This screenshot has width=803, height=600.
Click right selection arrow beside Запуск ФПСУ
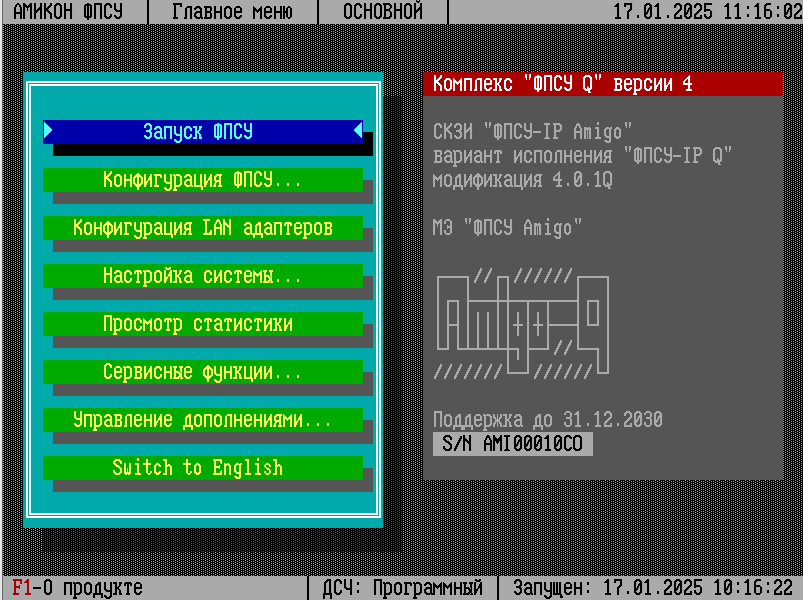358,132
